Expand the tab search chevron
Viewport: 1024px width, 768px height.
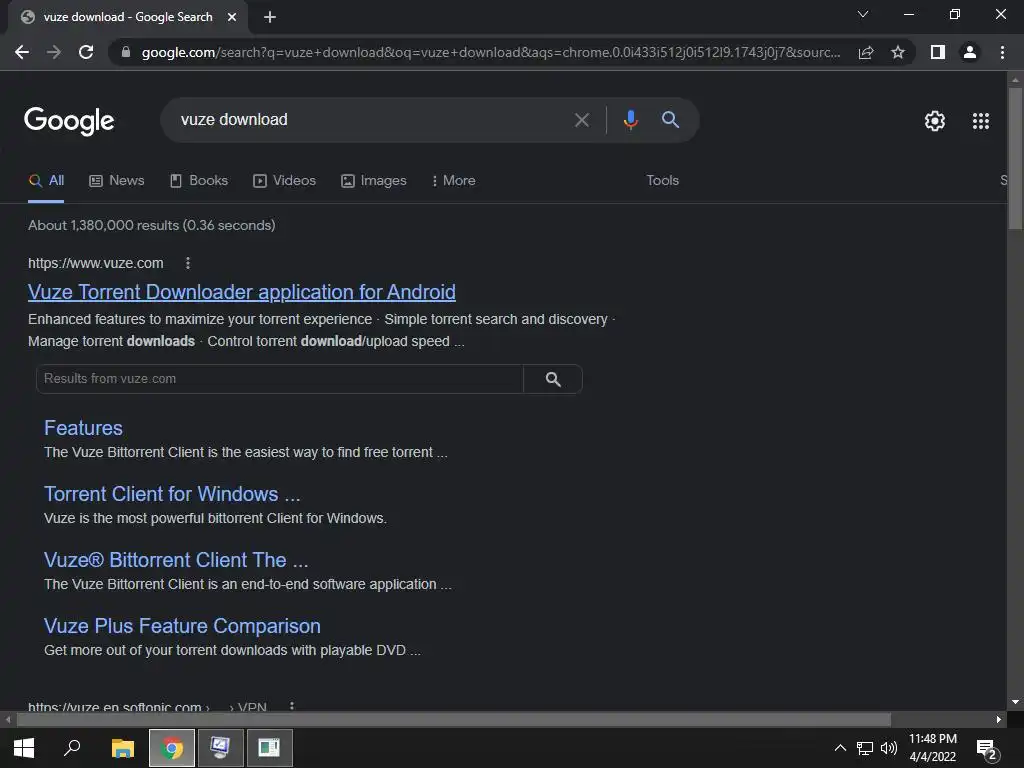coord(863,14)
